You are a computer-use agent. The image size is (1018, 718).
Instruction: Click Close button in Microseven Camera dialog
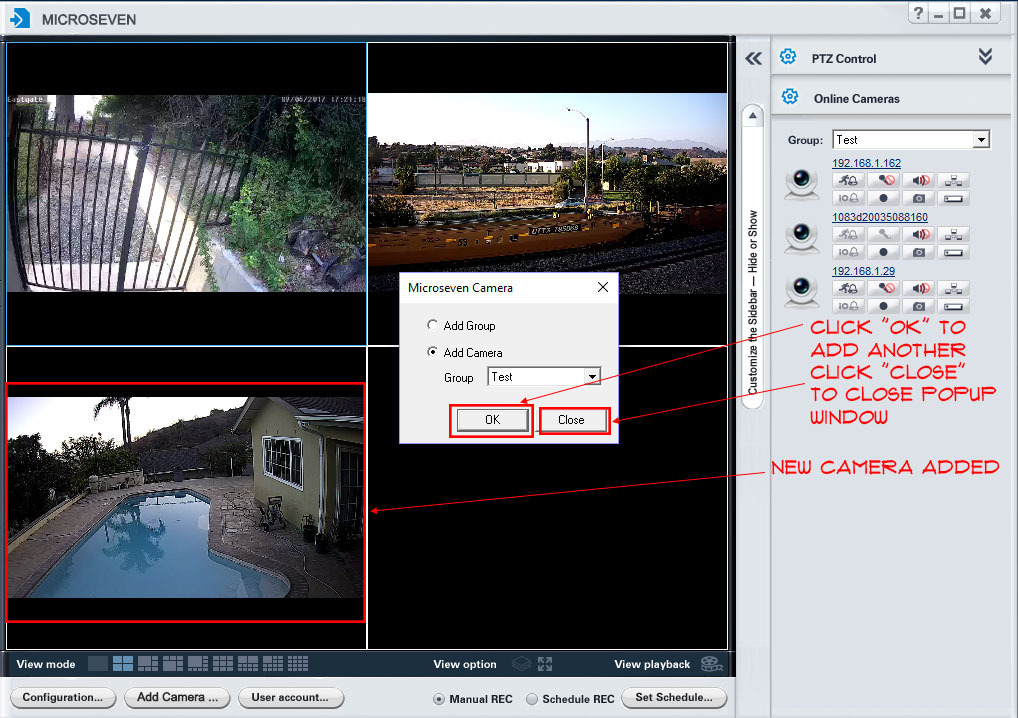(571, 420)
